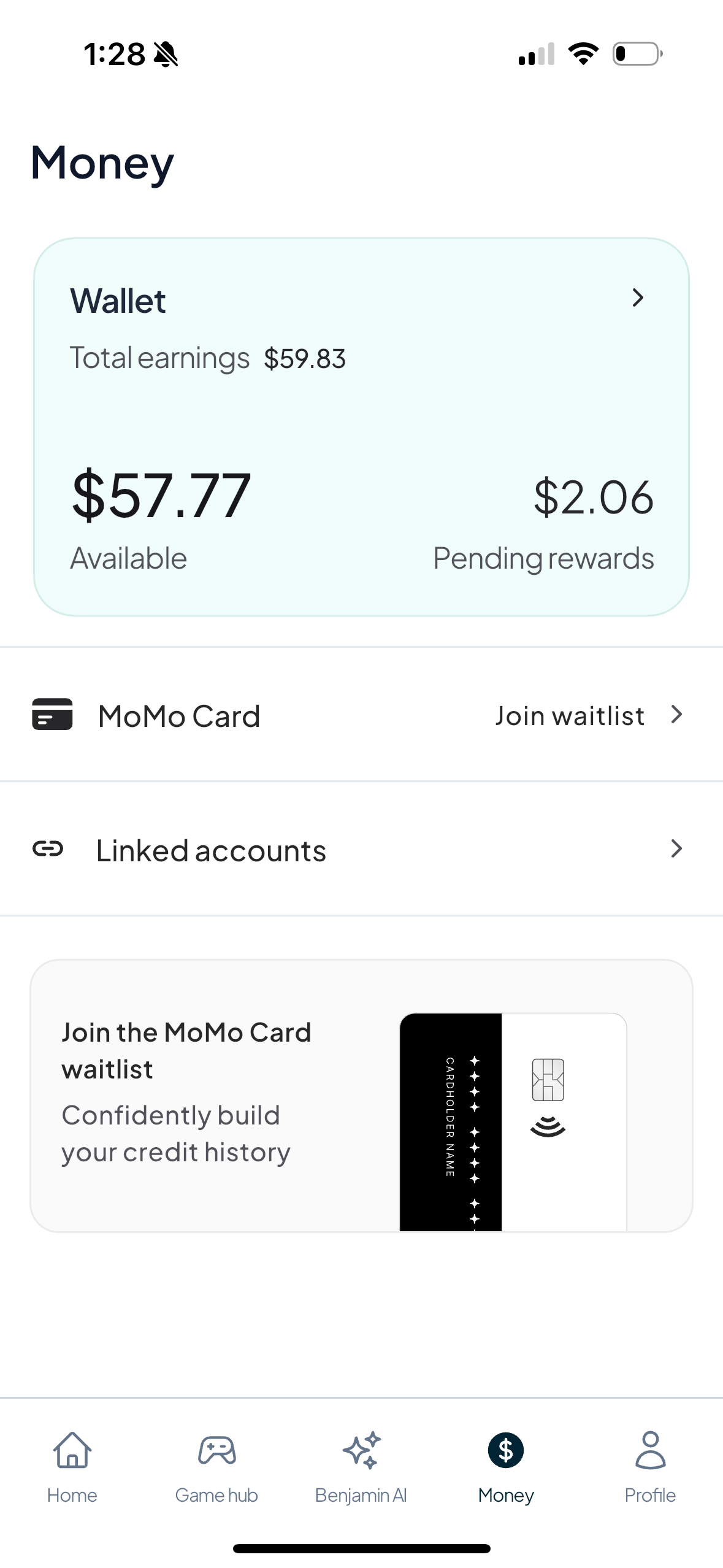Tap the Wi-Fi status icon
The width and height of the screenshot is (723, 1568).
click(x=583, y=54)
